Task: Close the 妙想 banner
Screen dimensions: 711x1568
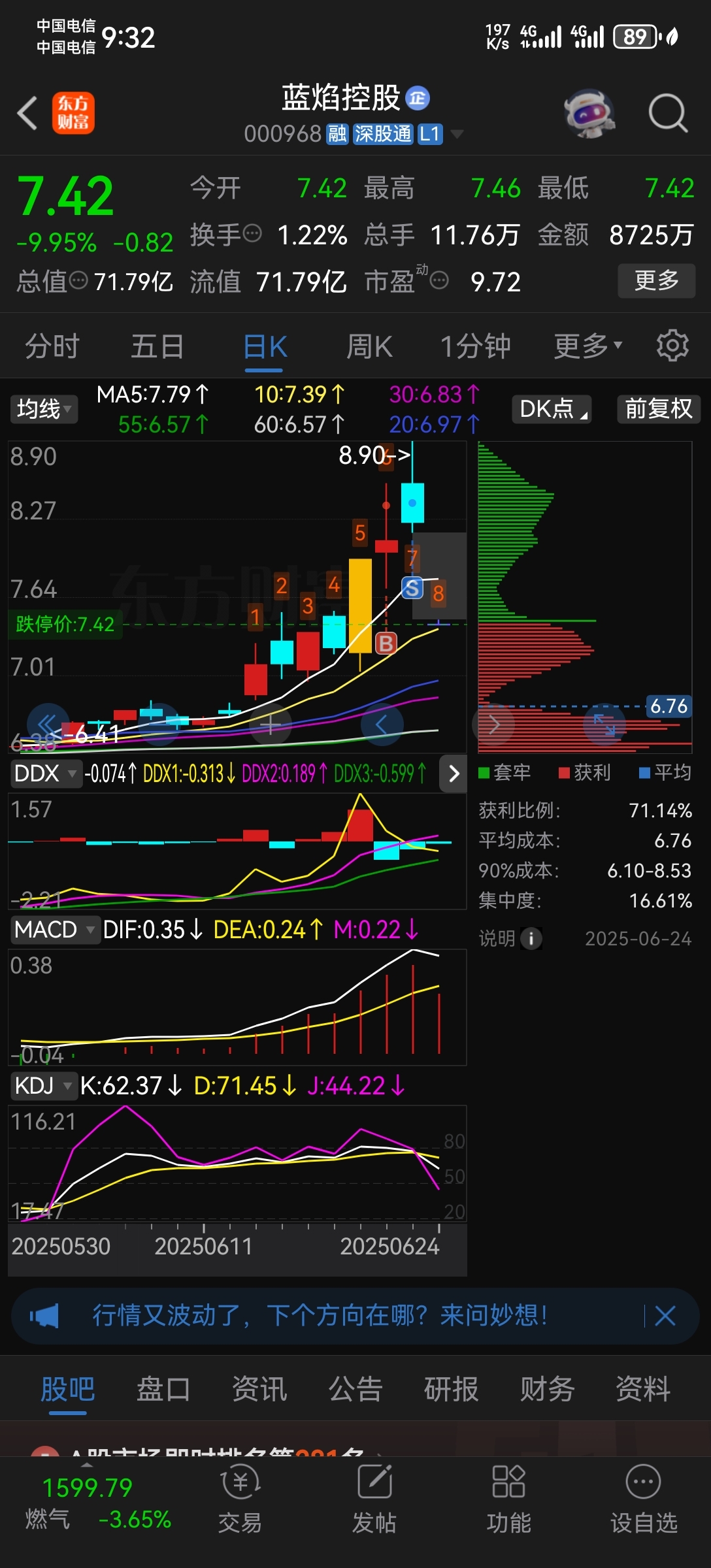Action: tap(665, 1315)
